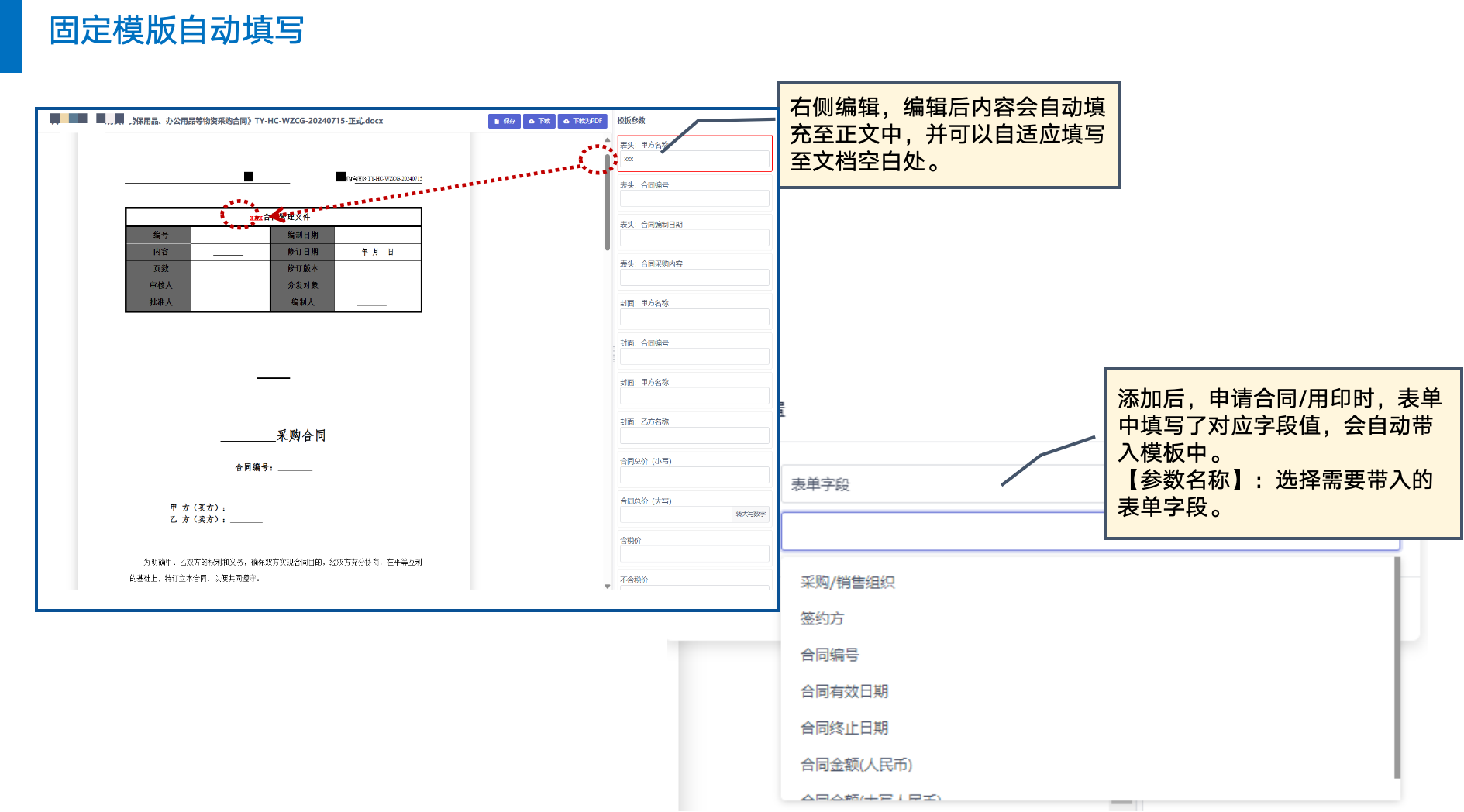
Task: Click the 下载 (Download) button
Action: (x=539, y=121)
